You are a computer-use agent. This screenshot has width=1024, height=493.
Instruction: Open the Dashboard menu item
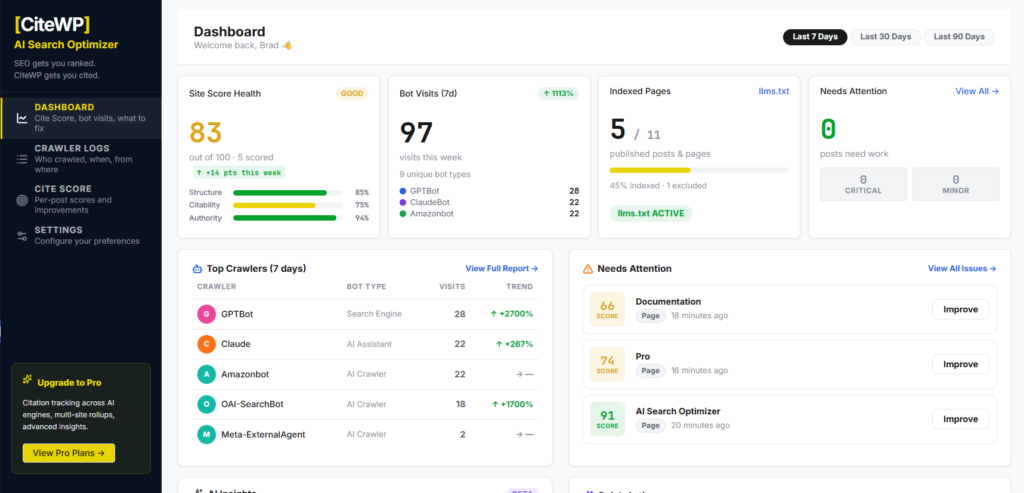(x=81, y=118)
